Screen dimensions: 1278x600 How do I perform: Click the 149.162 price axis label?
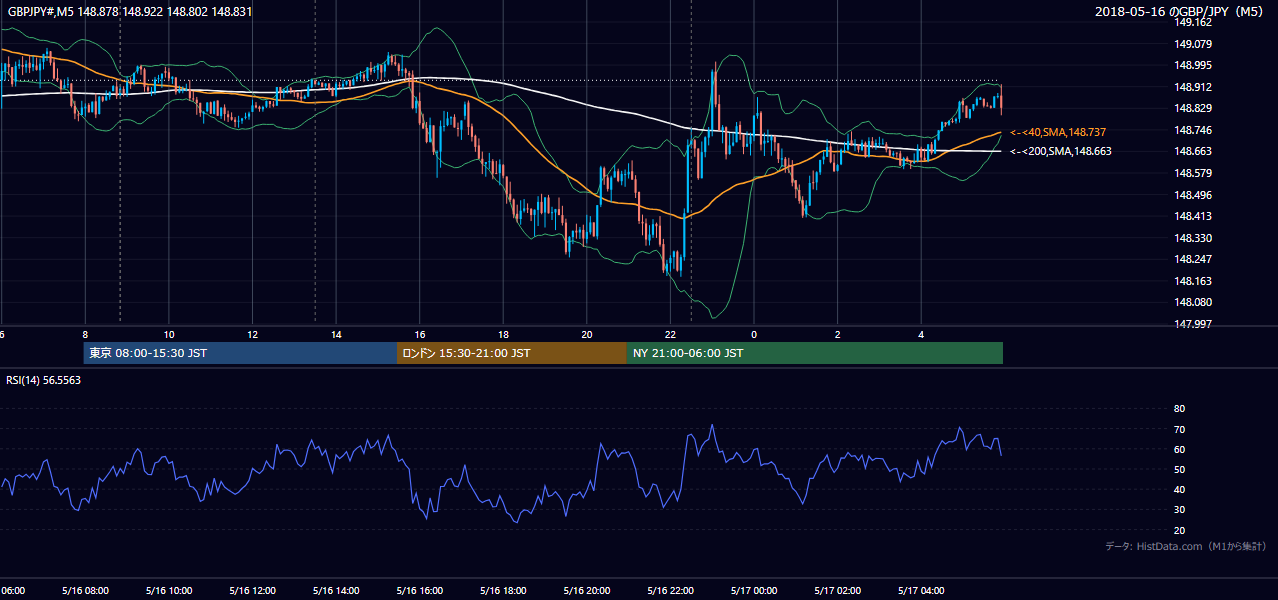click(x=1194, y=22)
